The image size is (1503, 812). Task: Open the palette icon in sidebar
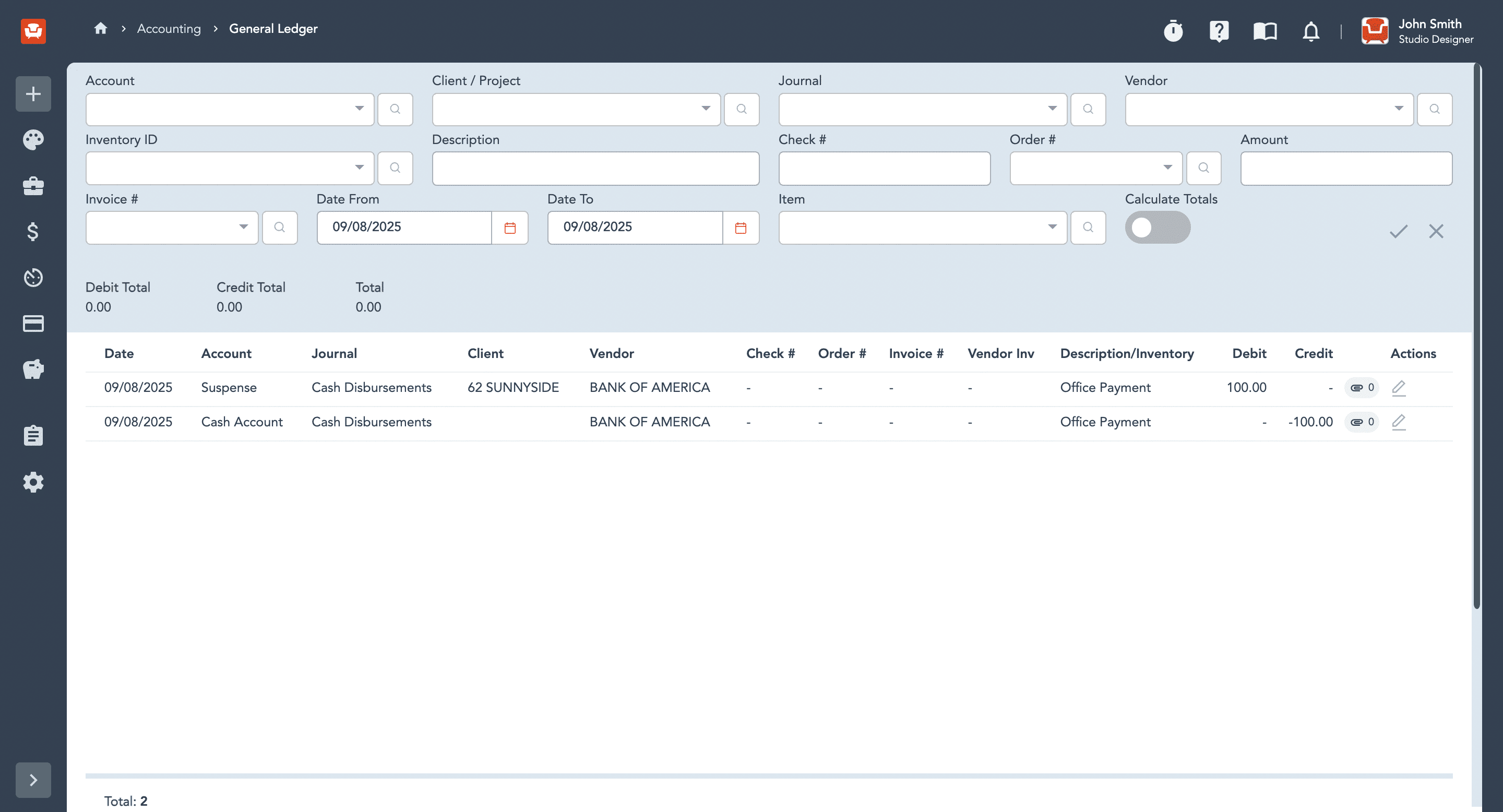coord(33,140)
